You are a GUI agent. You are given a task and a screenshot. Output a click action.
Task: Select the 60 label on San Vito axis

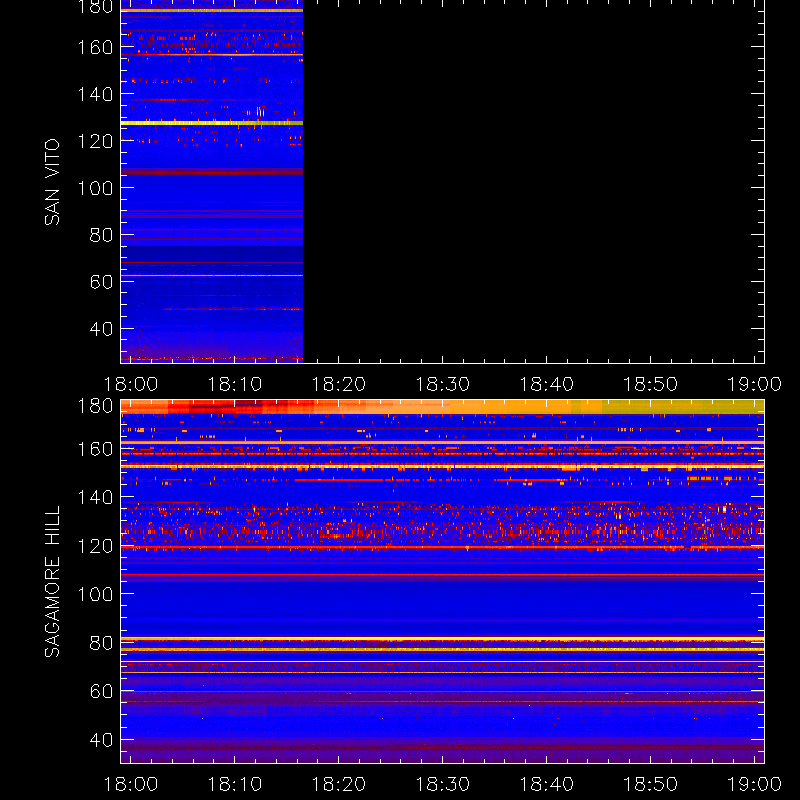(101, 282)
